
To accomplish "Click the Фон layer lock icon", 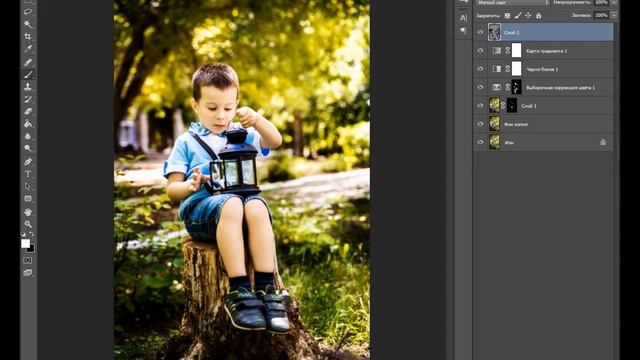I will point(603,142).
